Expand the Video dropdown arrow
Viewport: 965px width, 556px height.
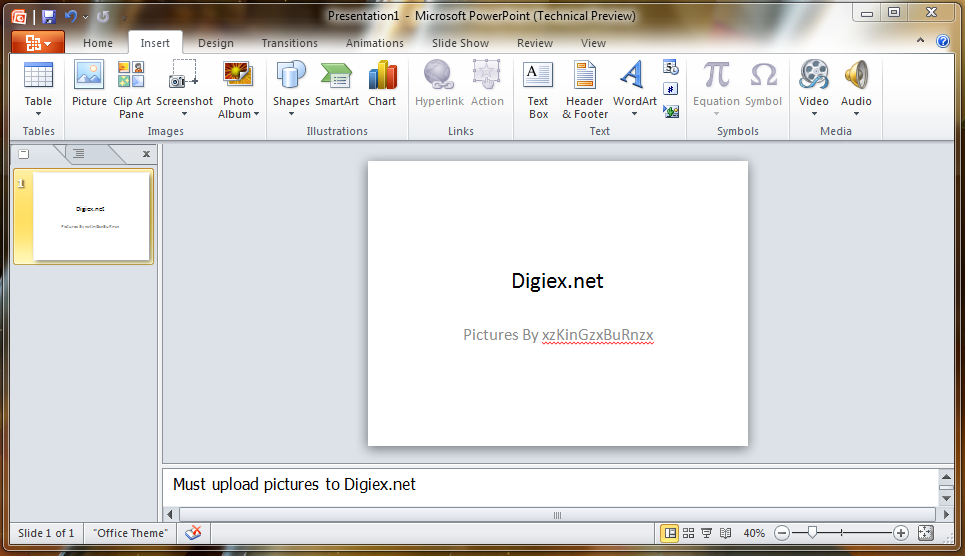(814, 114)
